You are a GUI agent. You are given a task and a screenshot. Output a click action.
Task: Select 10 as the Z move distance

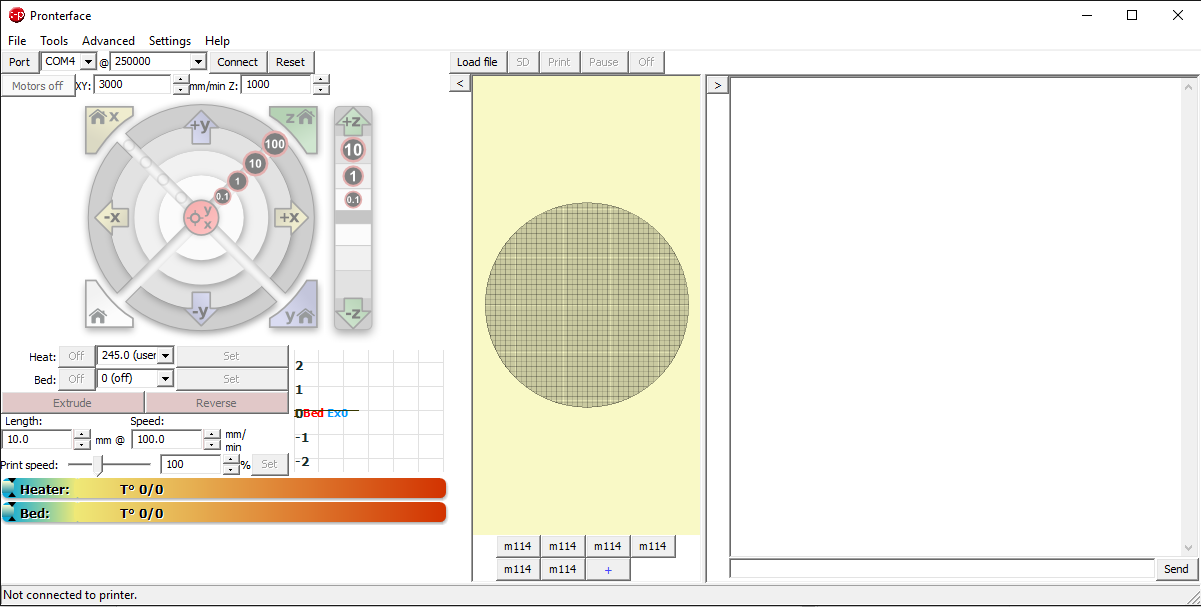coord(352,150)
